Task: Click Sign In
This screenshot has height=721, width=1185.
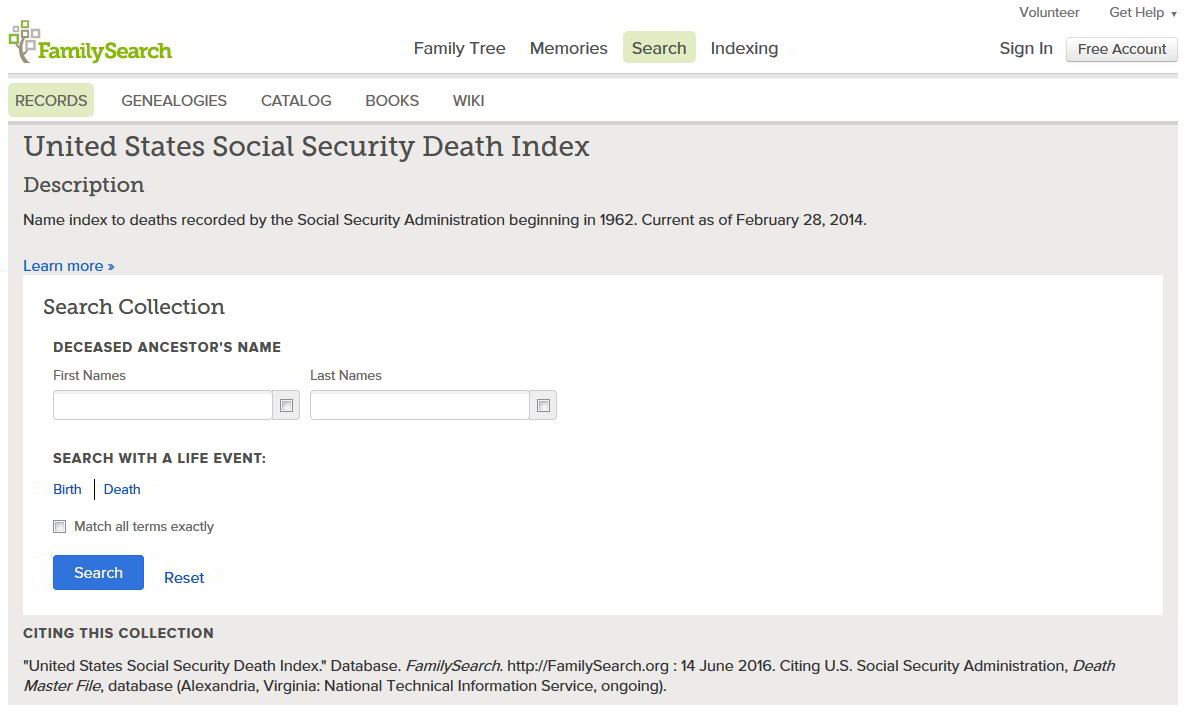Action: point(1026,48)
